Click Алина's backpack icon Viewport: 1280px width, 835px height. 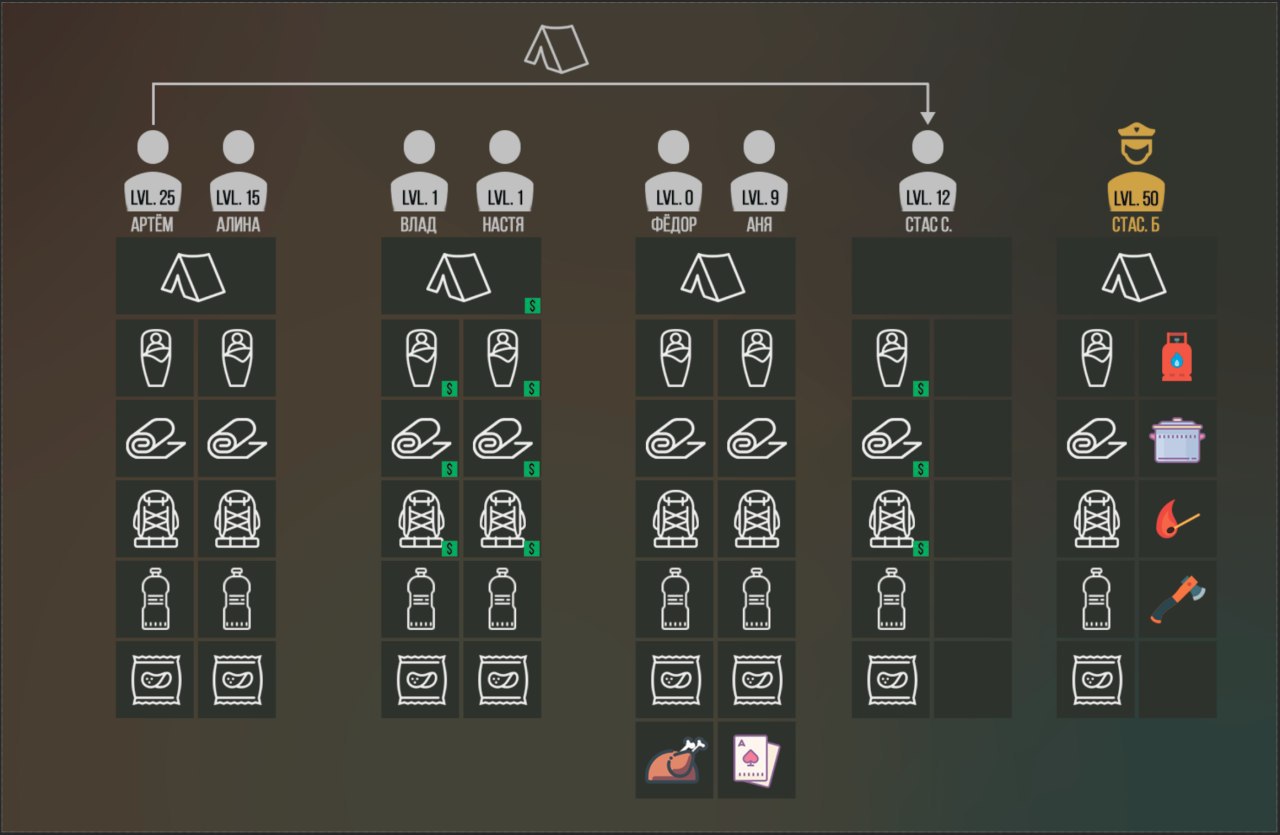(x=237, y=519)
